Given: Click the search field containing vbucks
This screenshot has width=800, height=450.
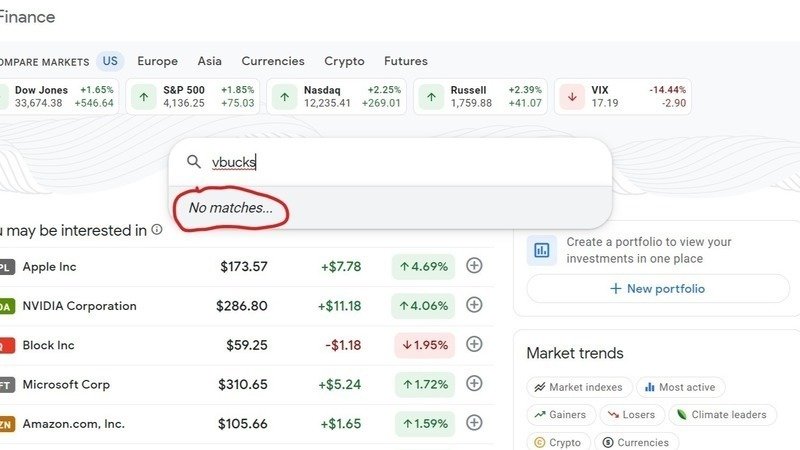Looking at the screenshot, I should pyautogui.click(x=400, y=162).
